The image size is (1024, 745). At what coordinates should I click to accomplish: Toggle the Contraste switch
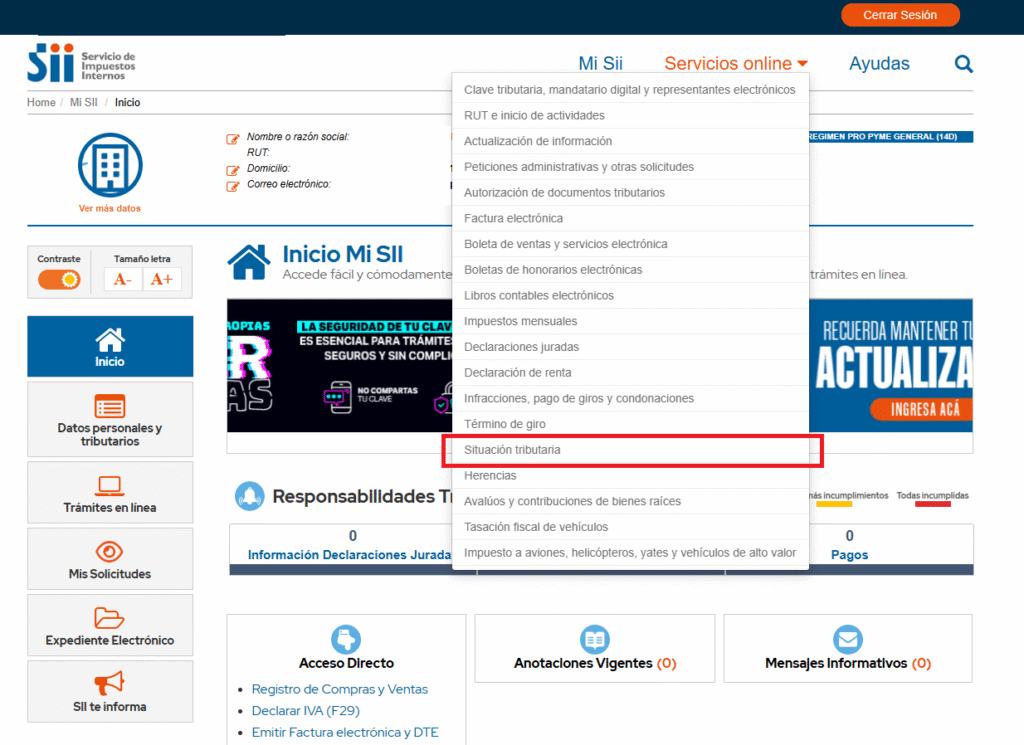point(59,280)
